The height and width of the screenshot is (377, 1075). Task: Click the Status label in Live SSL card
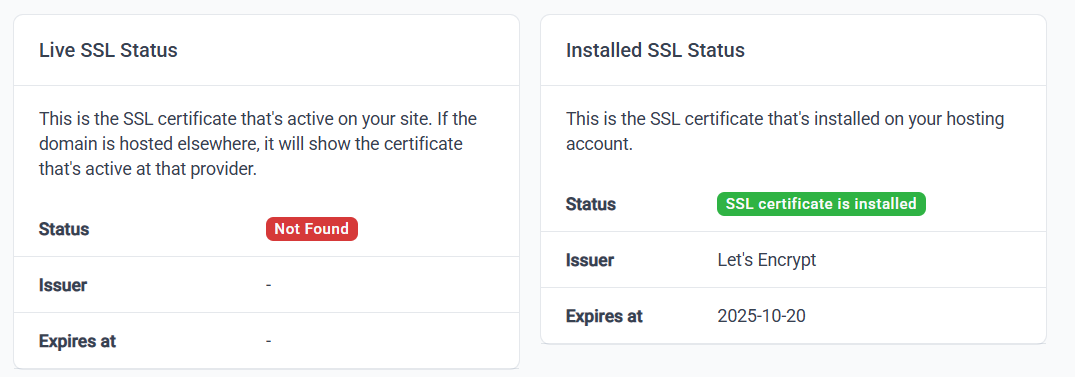(x=64, y=229)
